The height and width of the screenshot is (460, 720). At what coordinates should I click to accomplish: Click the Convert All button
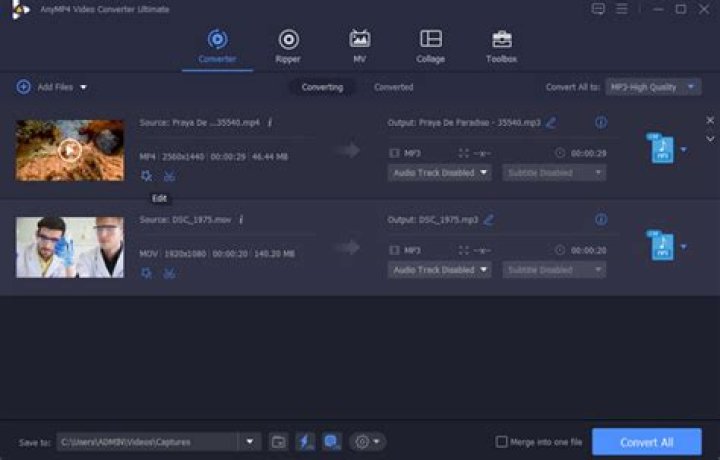coord(646,442)
